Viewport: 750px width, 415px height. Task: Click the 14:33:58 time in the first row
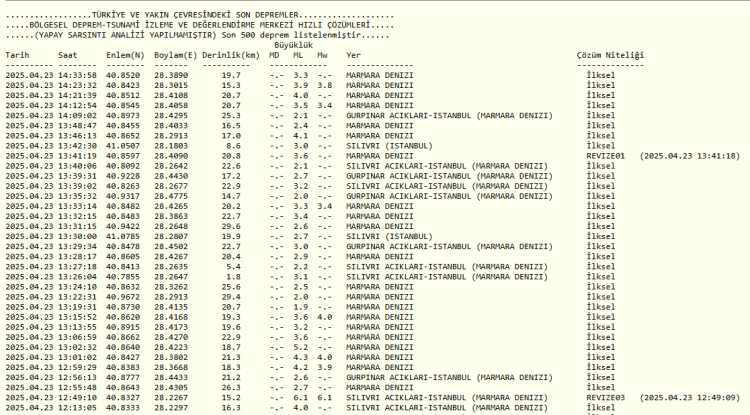click(77, 75)
